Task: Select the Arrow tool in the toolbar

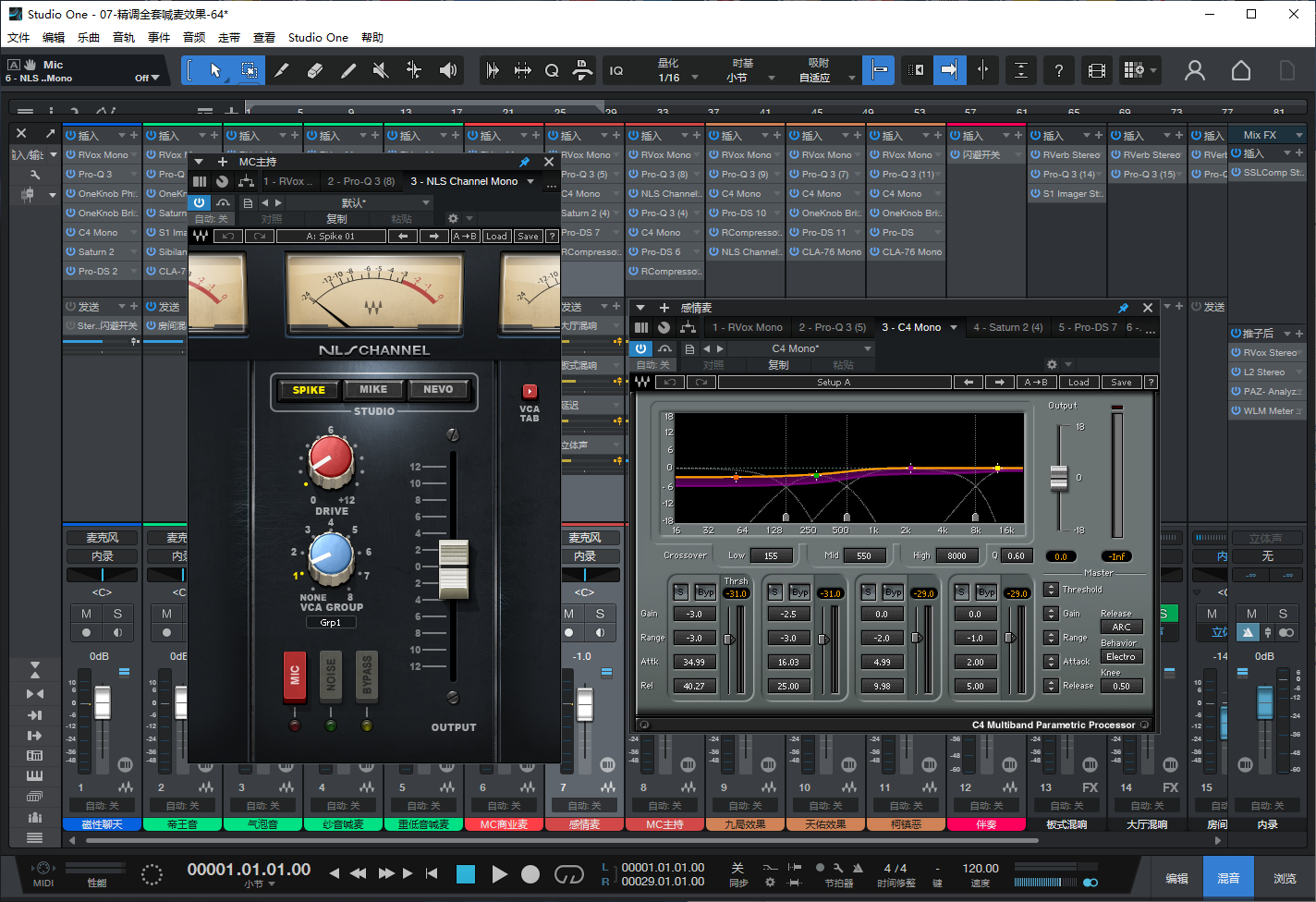Action: click(x=215, y=70)
